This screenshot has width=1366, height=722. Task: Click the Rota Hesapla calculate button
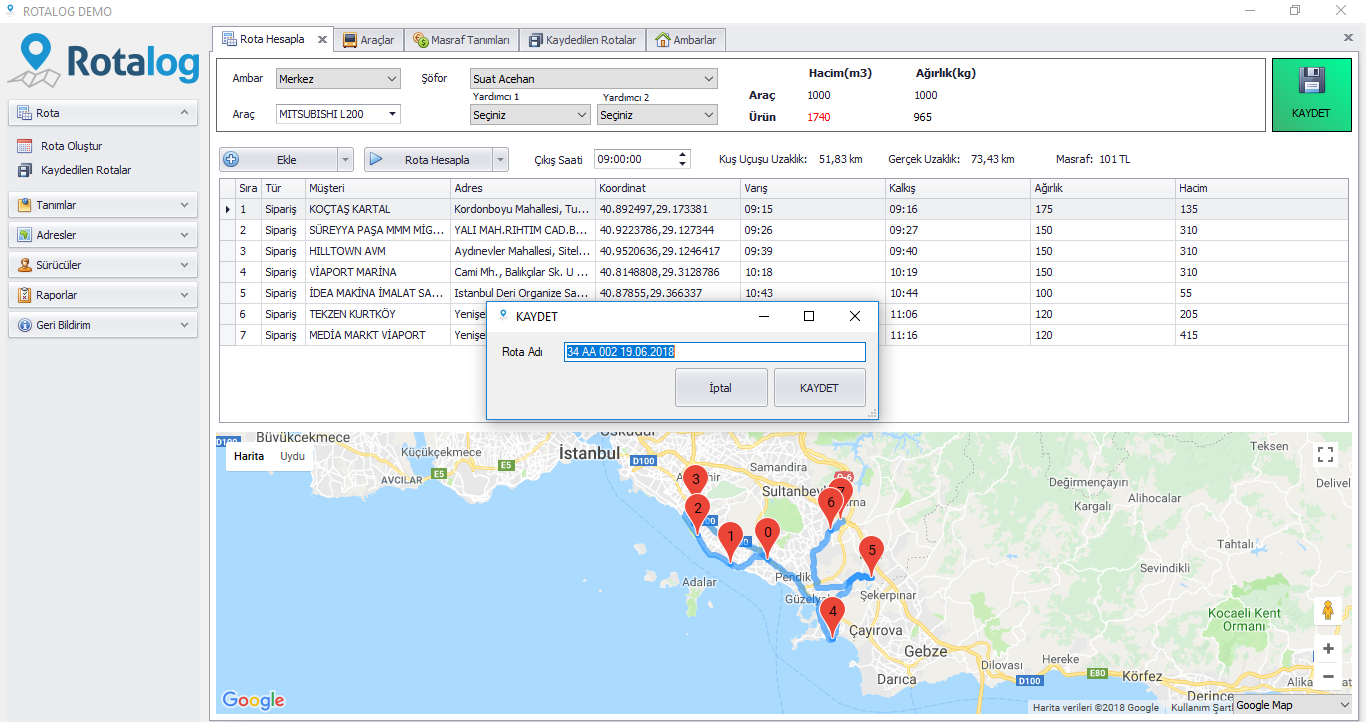pyautogui.click(x=429, y=160)
